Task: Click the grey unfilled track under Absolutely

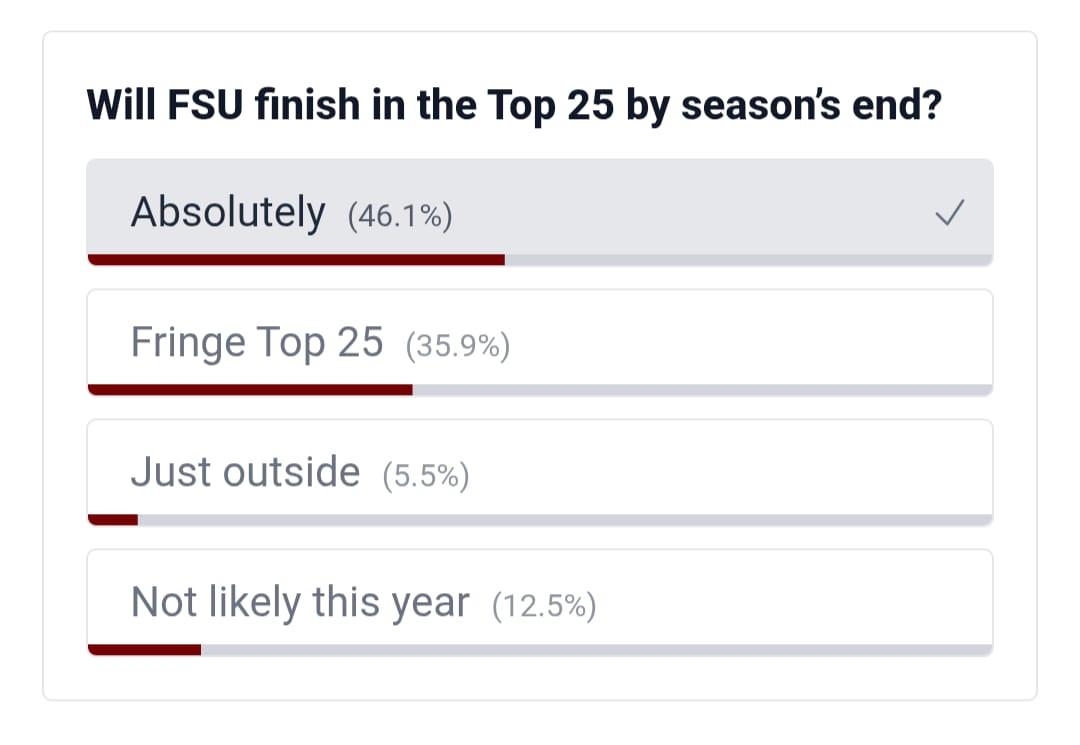Action: coord(749,260)
